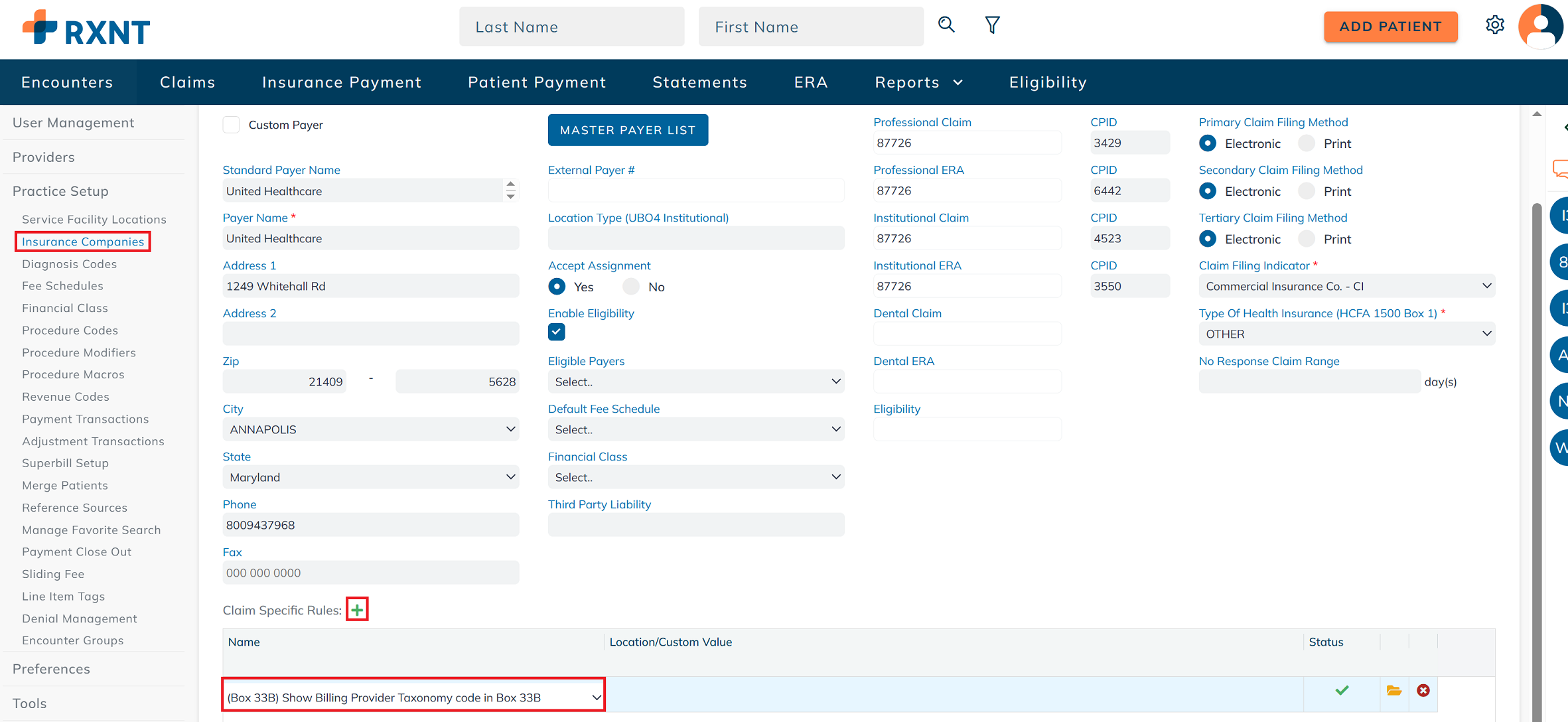Select No for Accept Assignment
The height and width of the screenshot is (722, 1568).
pos(631,286)
